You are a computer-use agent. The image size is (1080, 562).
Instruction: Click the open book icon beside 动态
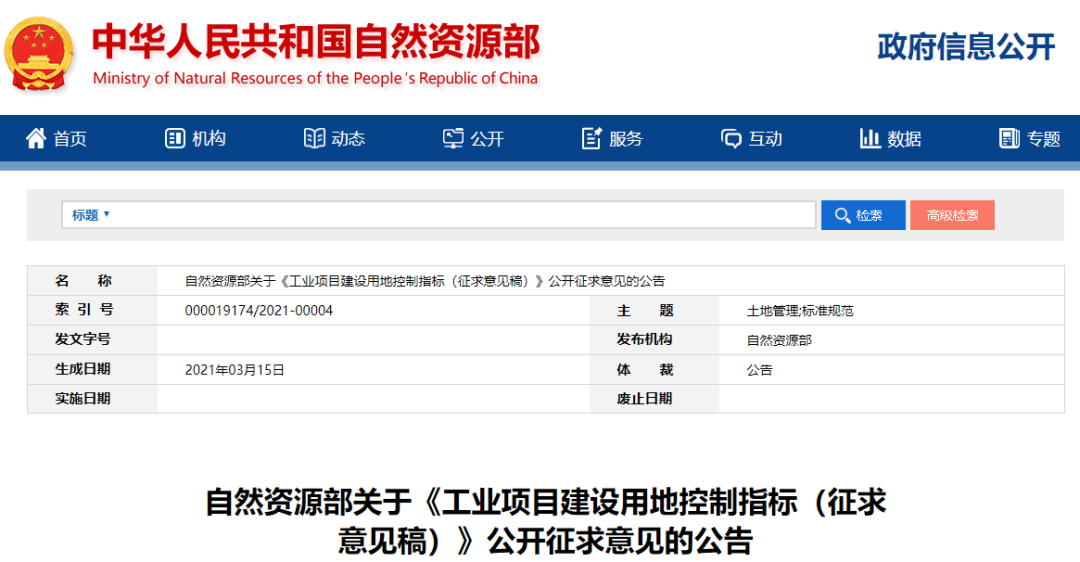[314, 138]
